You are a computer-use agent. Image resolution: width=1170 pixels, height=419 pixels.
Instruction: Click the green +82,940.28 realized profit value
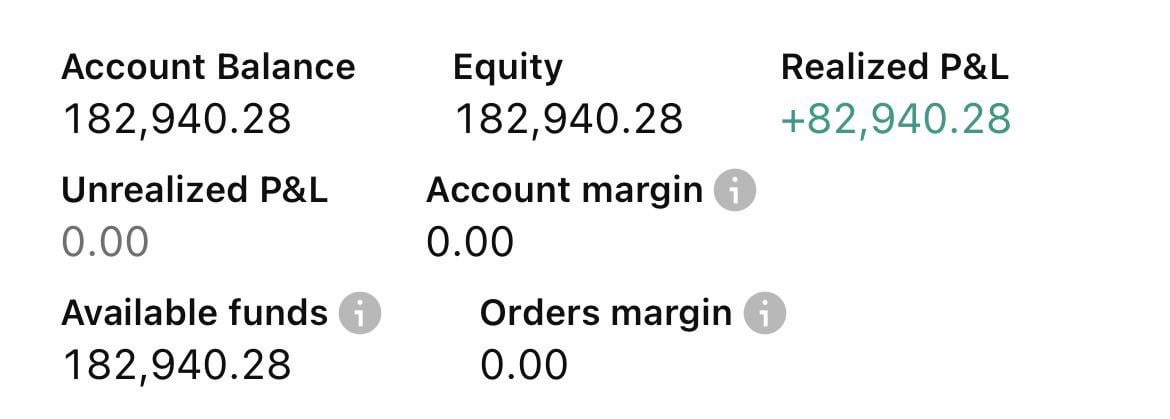895,119
